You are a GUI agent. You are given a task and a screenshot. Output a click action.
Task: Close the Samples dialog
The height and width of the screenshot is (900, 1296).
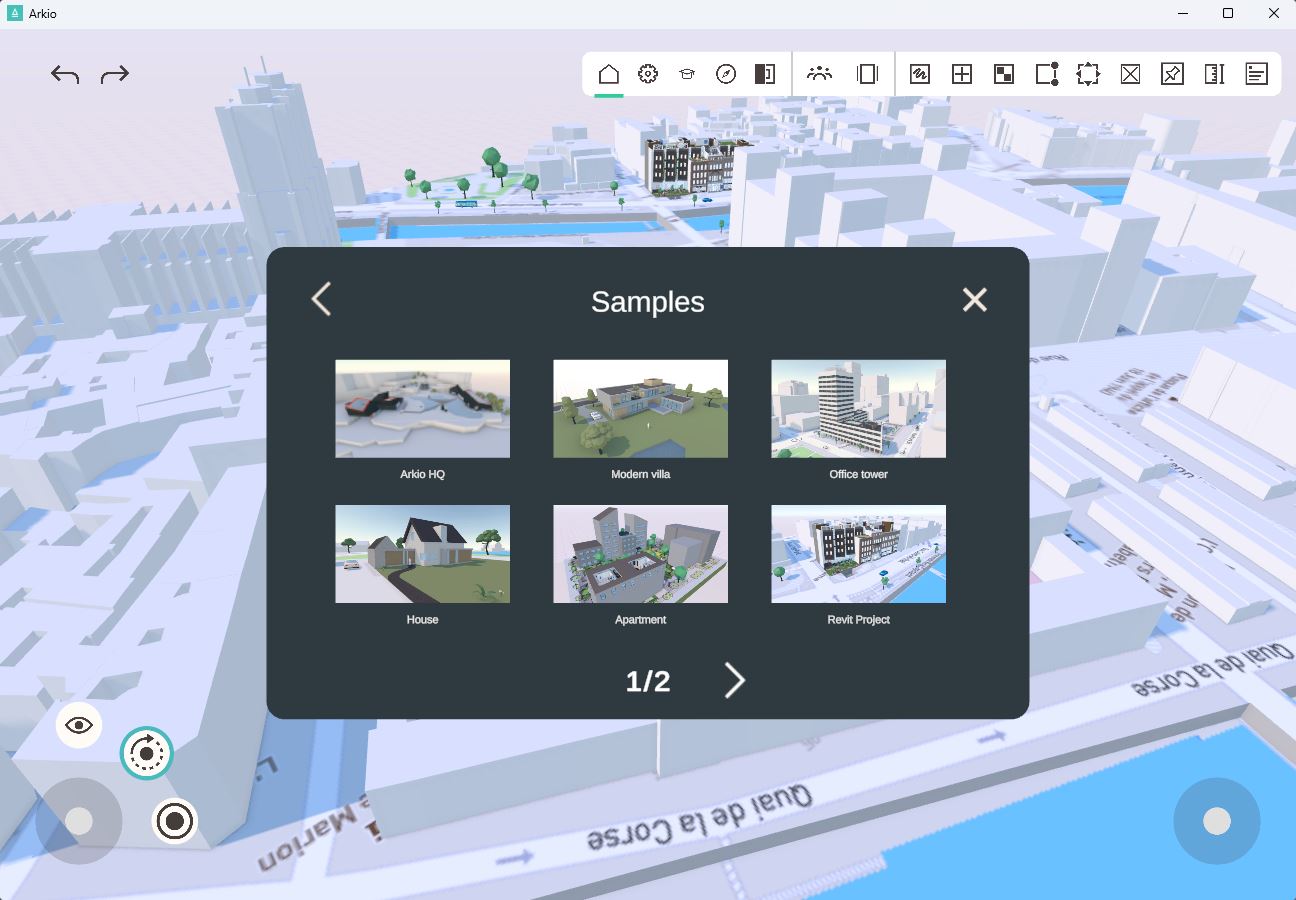click(x=975, y=300)
